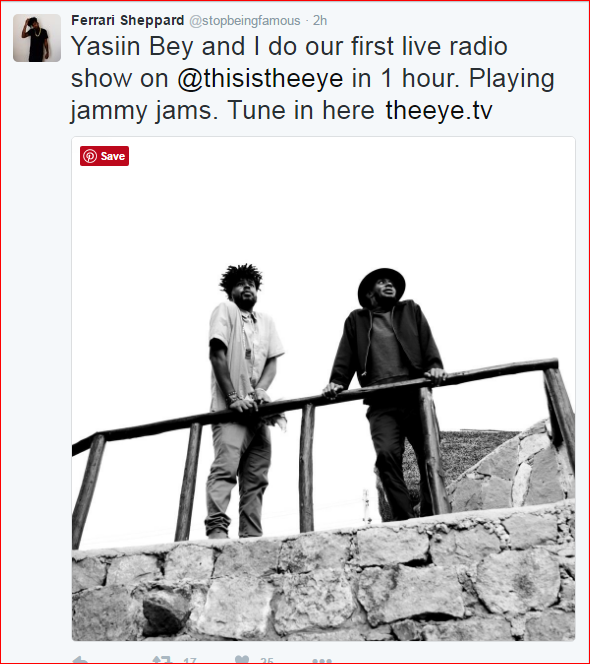The height and width of the screenshot is (664, 590).
Task: Open Ferrari Sheppard's profile avatar
Action: tap(37, 38)
